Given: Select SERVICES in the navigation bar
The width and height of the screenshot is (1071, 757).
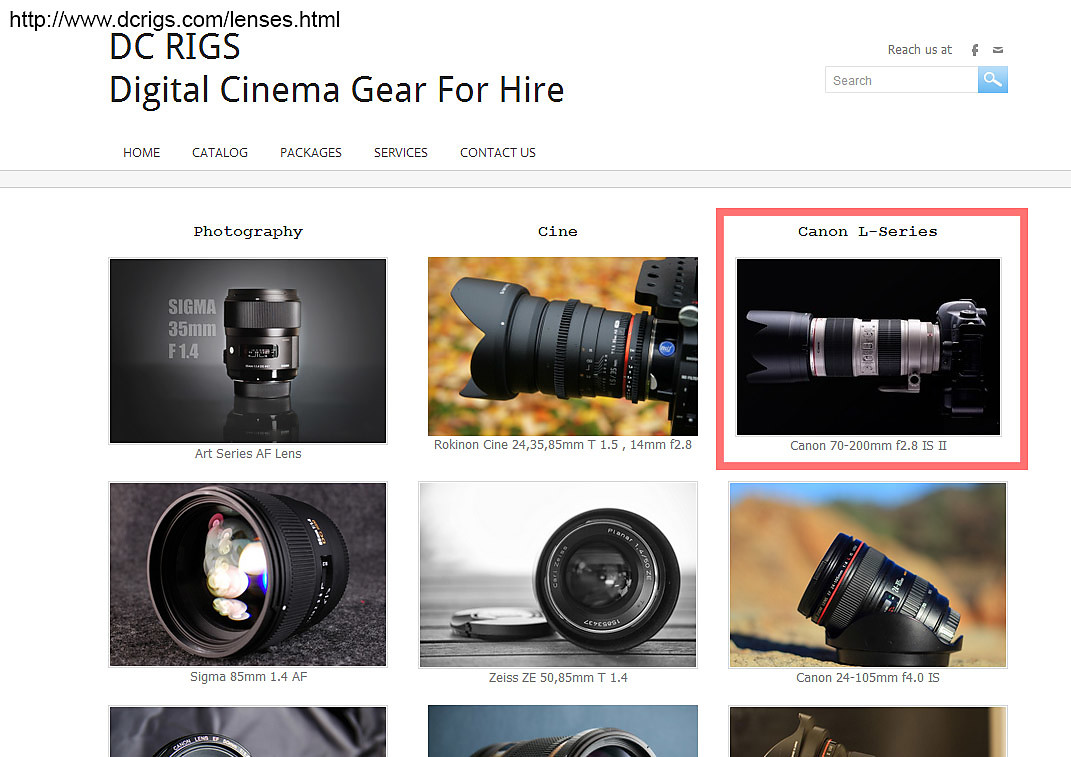Looking at the screenshot, I should tap(401, 153).
